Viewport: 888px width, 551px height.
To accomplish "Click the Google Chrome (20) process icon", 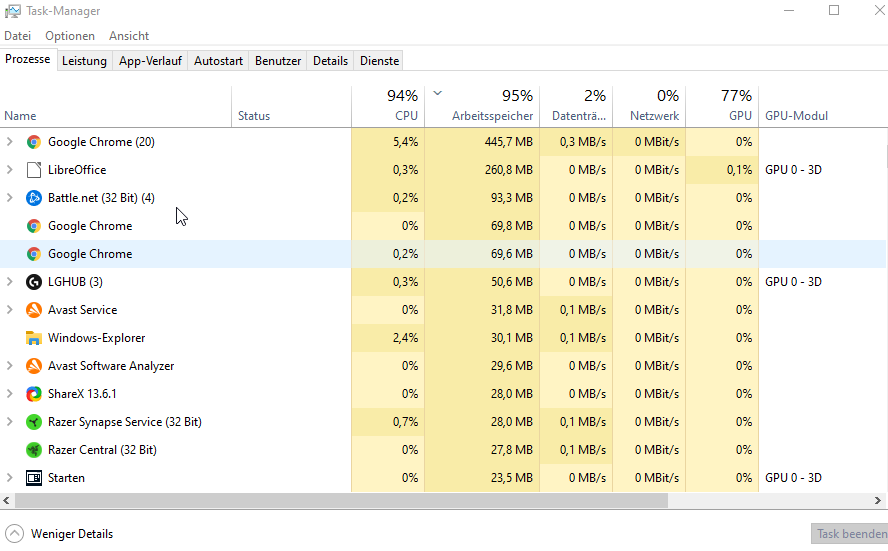I will tap(34, 142).
